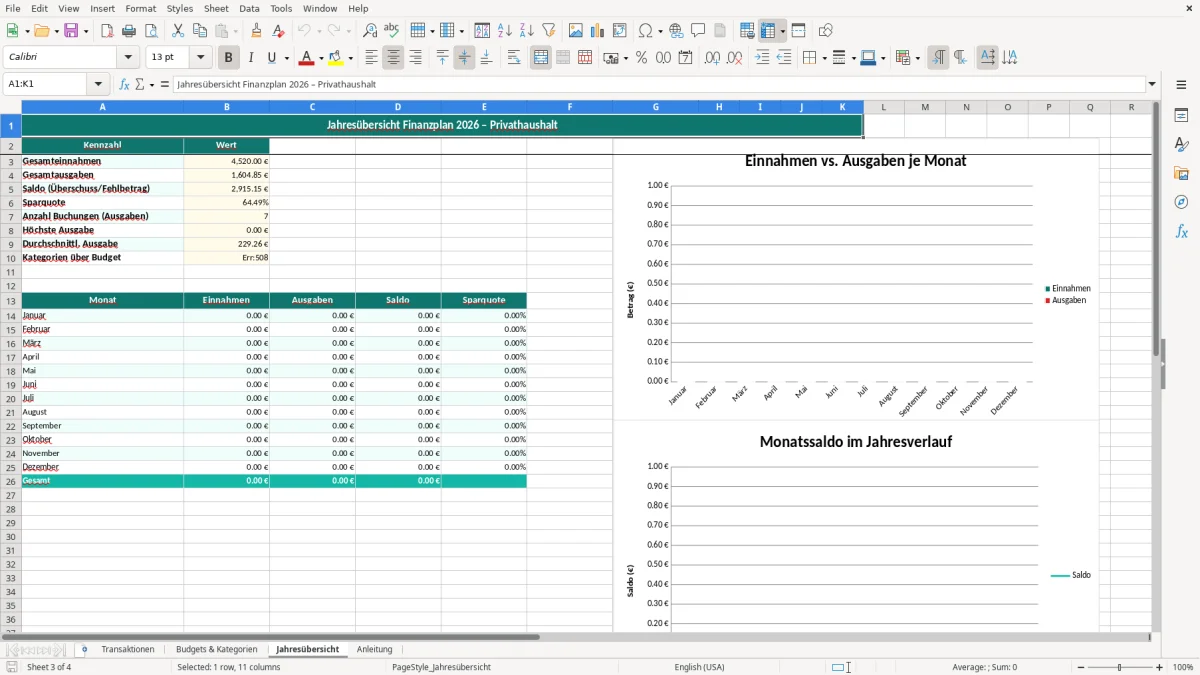Open Find & Replace
This screenshot has height=675, width=1200.
370,31
